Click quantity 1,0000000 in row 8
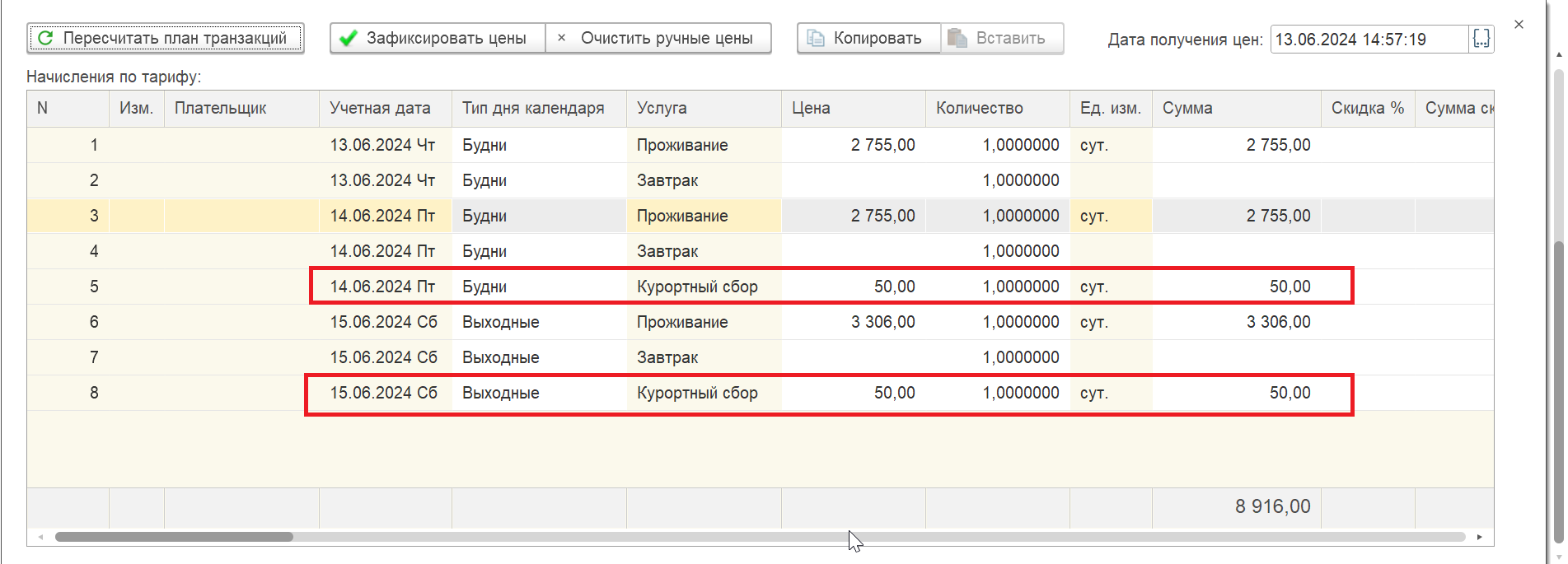Viewport: 1568px width, 564px height. coord(998,393)
